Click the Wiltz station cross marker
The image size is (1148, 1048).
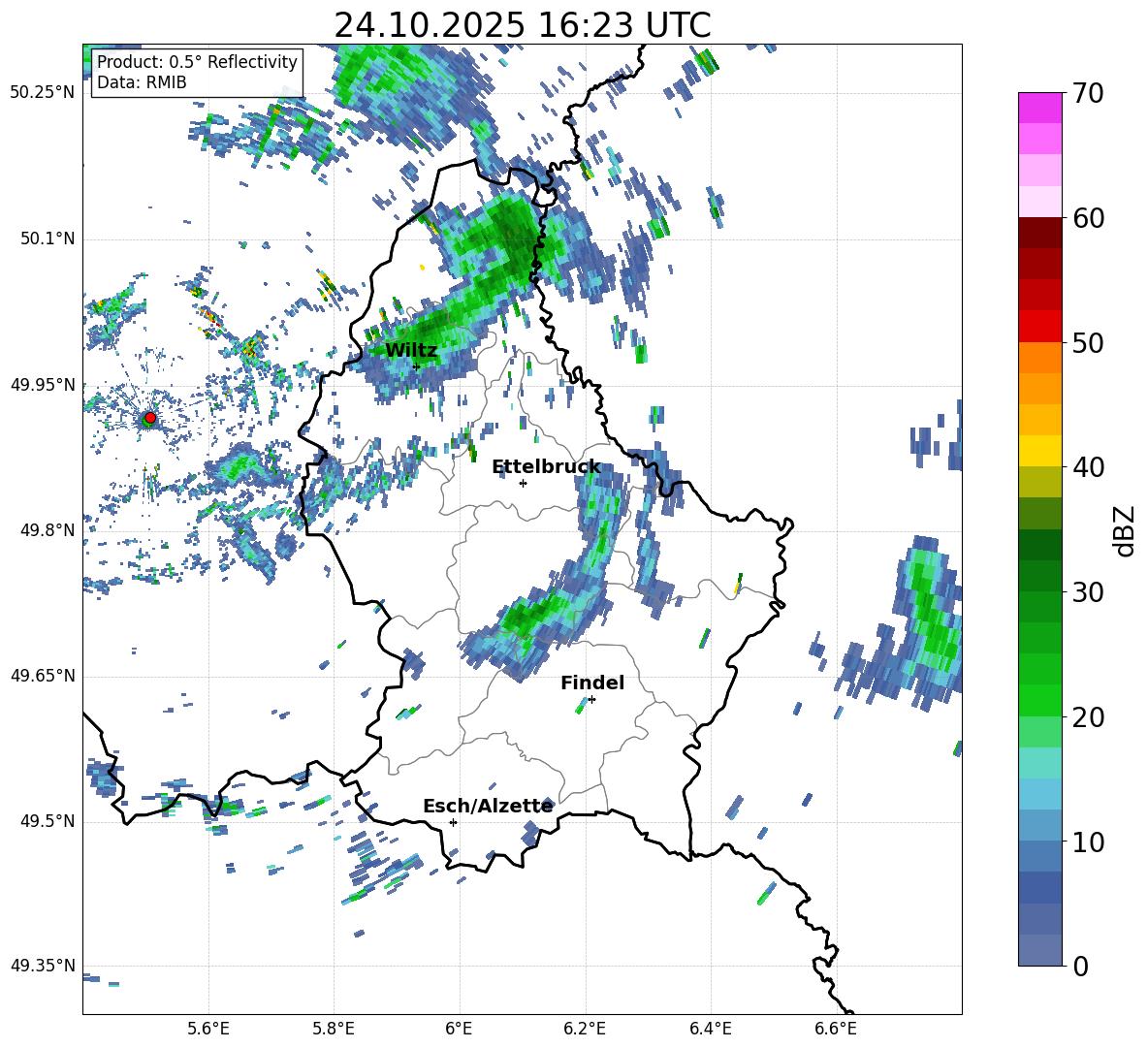pos(417,366)
